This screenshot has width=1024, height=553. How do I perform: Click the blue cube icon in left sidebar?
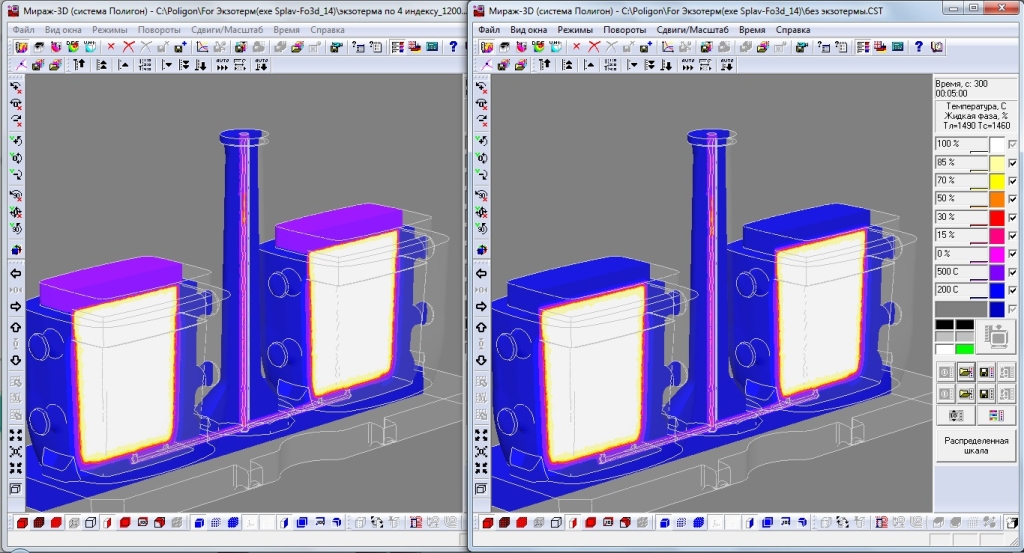[x=16, y=250]
